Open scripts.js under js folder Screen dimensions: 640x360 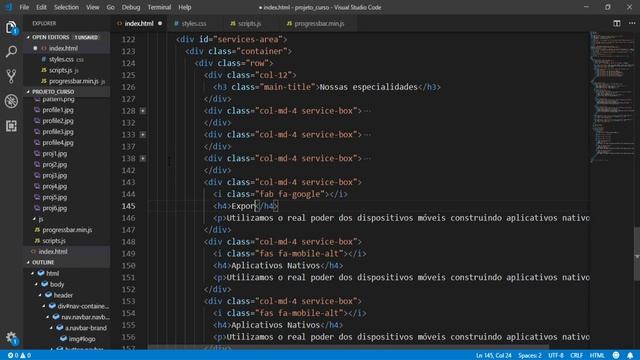[54, 241]
